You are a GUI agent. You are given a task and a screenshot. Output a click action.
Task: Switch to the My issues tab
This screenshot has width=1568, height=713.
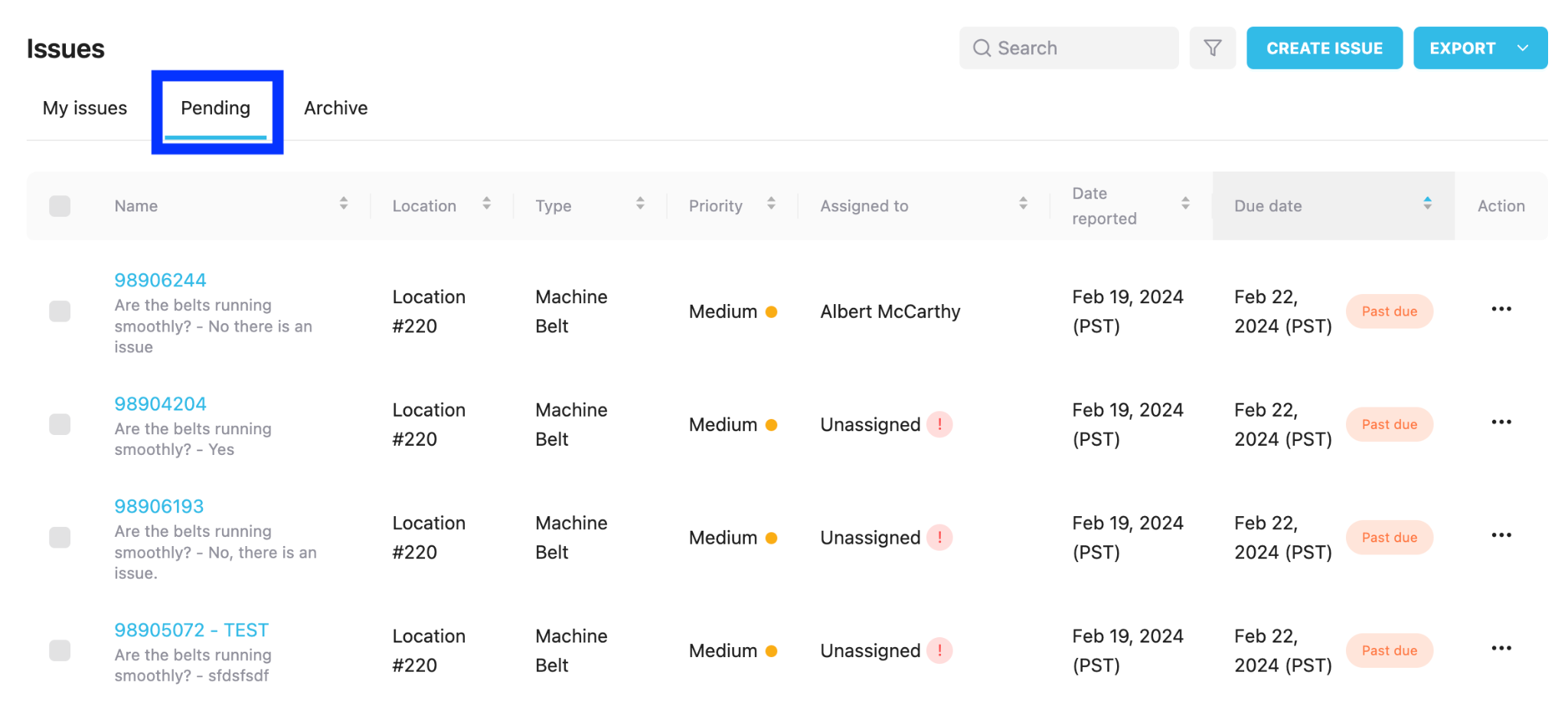coord(85,108)
